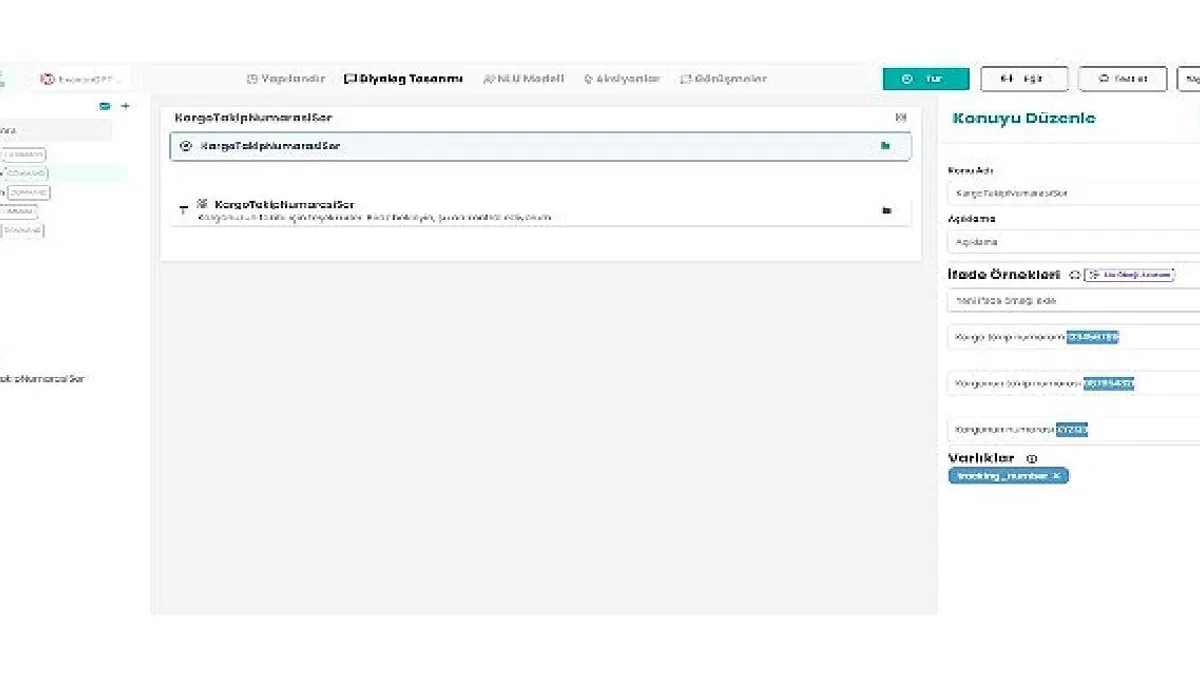
Task: Click folder icon on the response row
Action: tap(886, 210)
